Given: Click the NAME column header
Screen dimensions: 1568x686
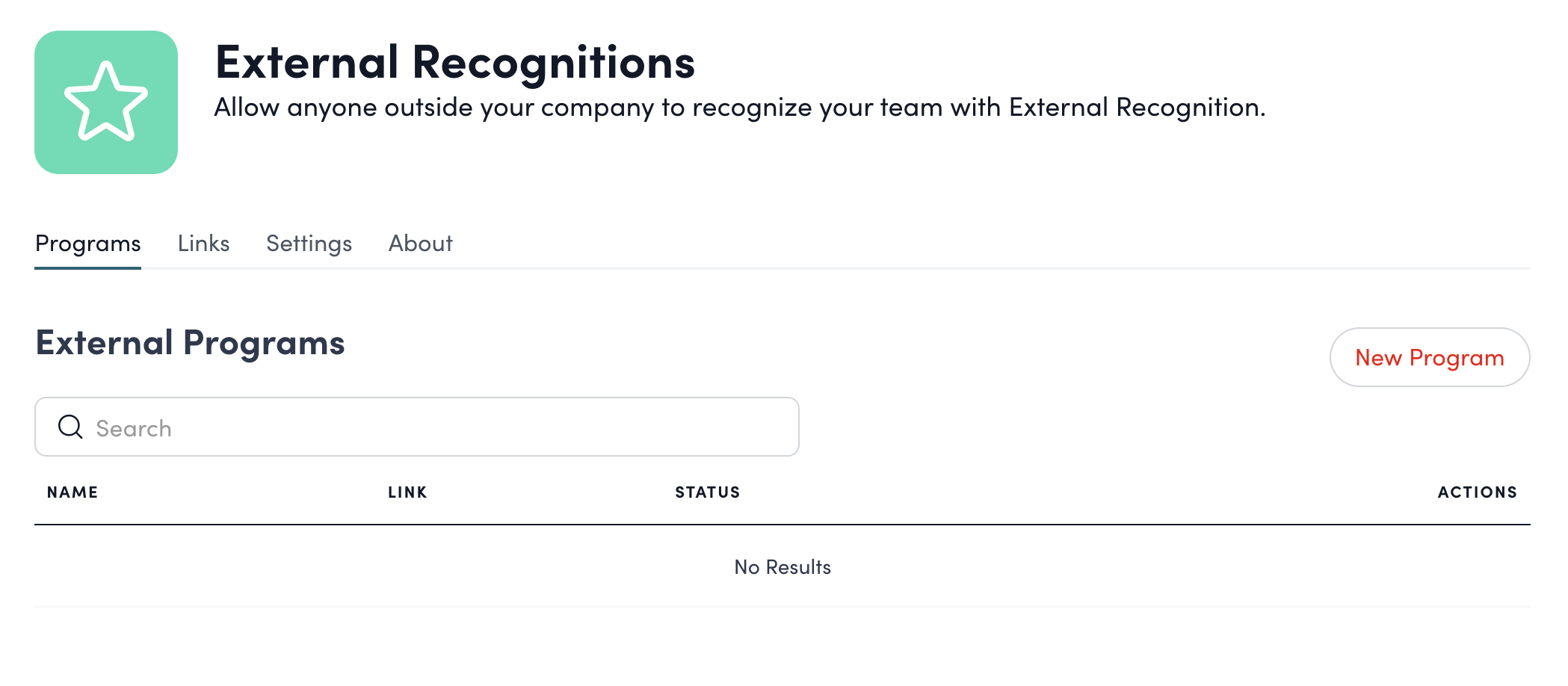Looking at the screenshot, I should click(72, 492).
